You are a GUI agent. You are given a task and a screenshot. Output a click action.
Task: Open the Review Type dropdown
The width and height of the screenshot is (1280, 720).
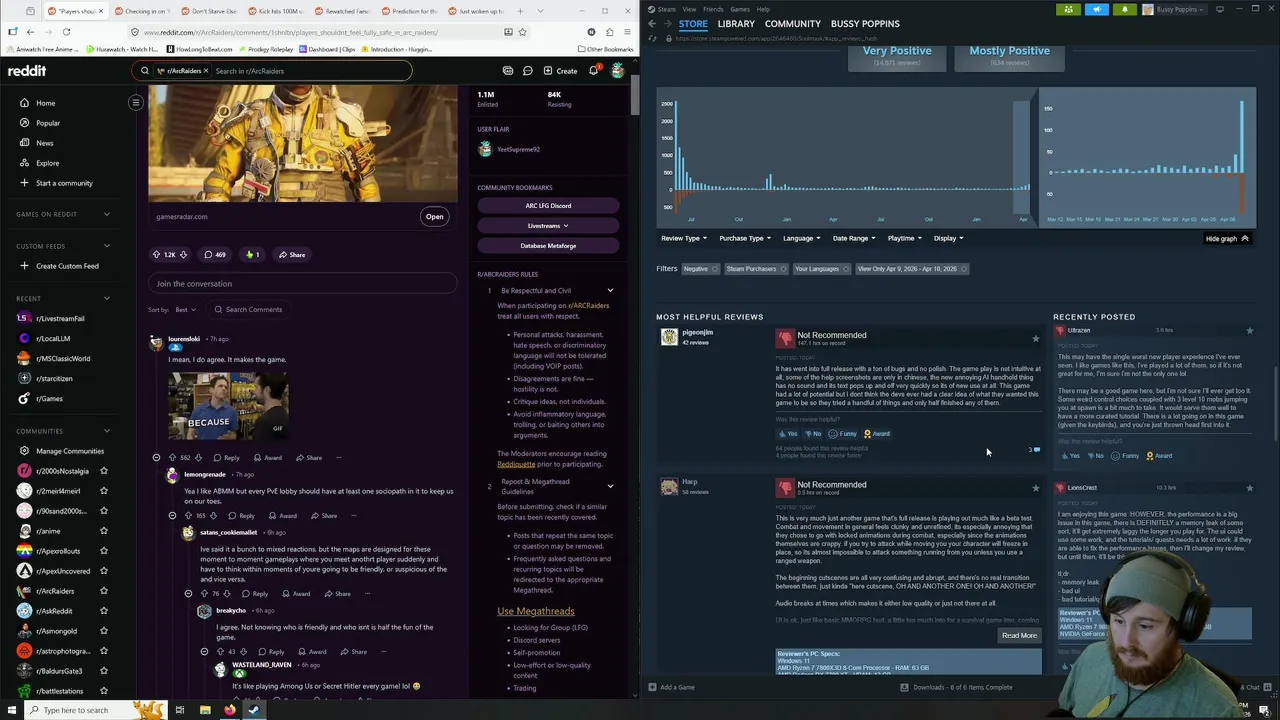coord(684,238)
